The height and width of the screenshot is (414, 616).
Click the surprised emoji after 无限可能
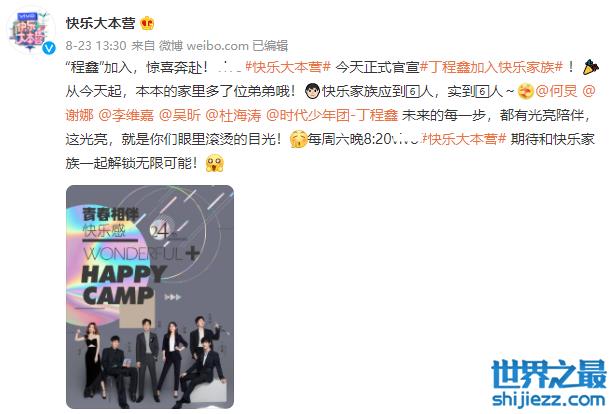tap(214, 163)
